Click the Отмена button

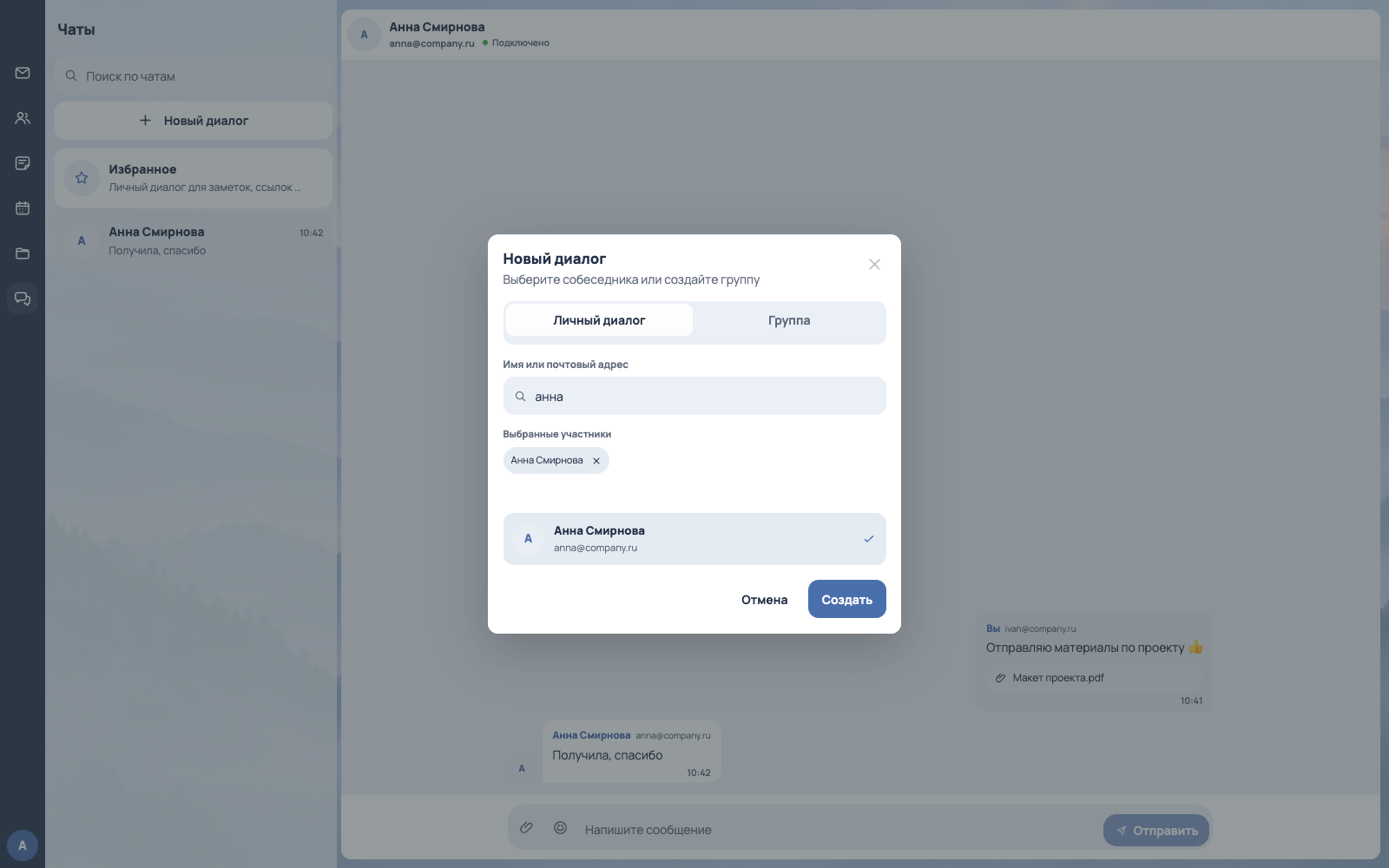click(x=765, y=600)
